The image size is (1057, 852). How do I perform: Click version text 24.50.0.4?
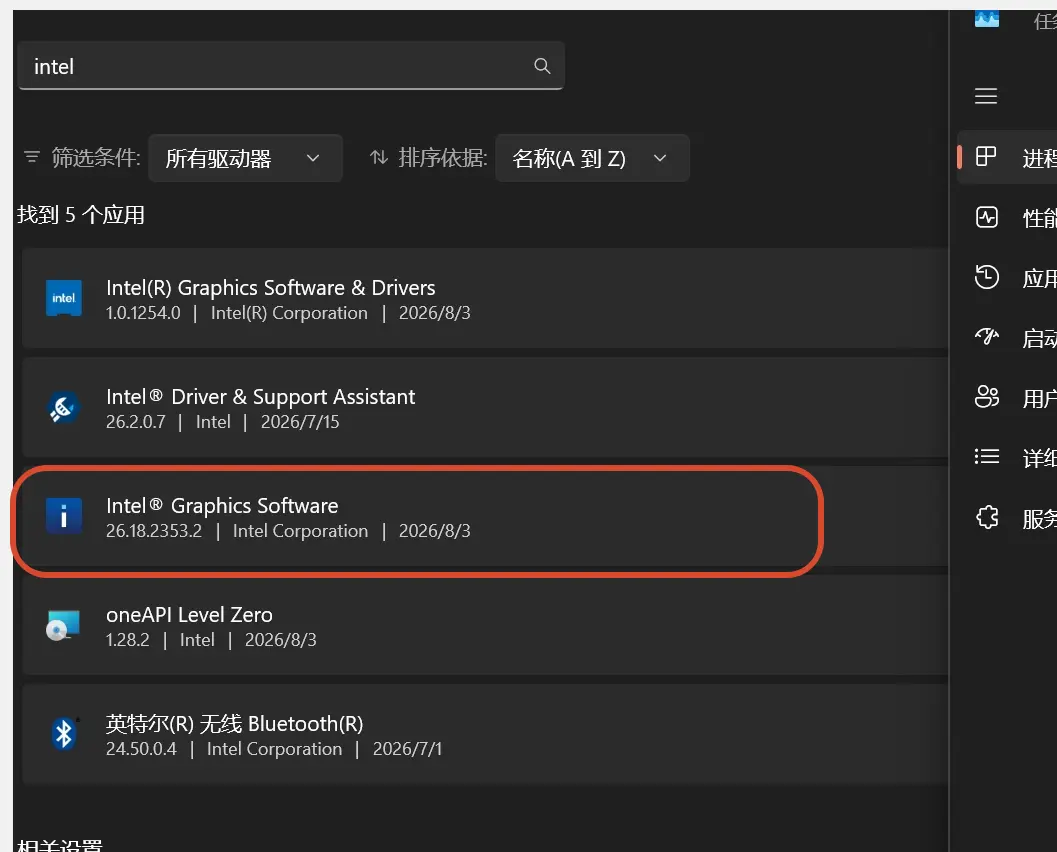point(141,750)
